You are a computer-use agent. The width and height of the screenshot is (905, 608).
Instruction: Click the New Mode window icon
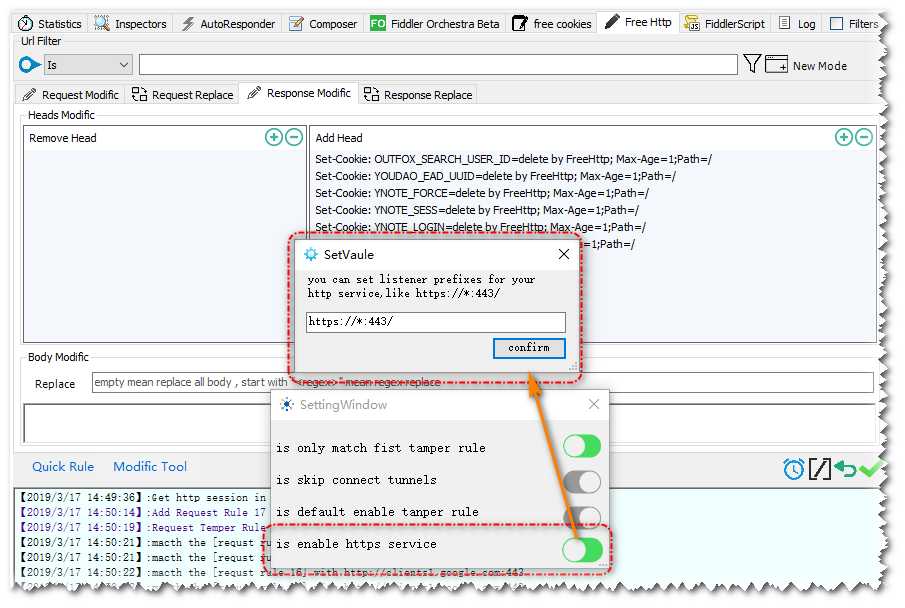[776, 64]
